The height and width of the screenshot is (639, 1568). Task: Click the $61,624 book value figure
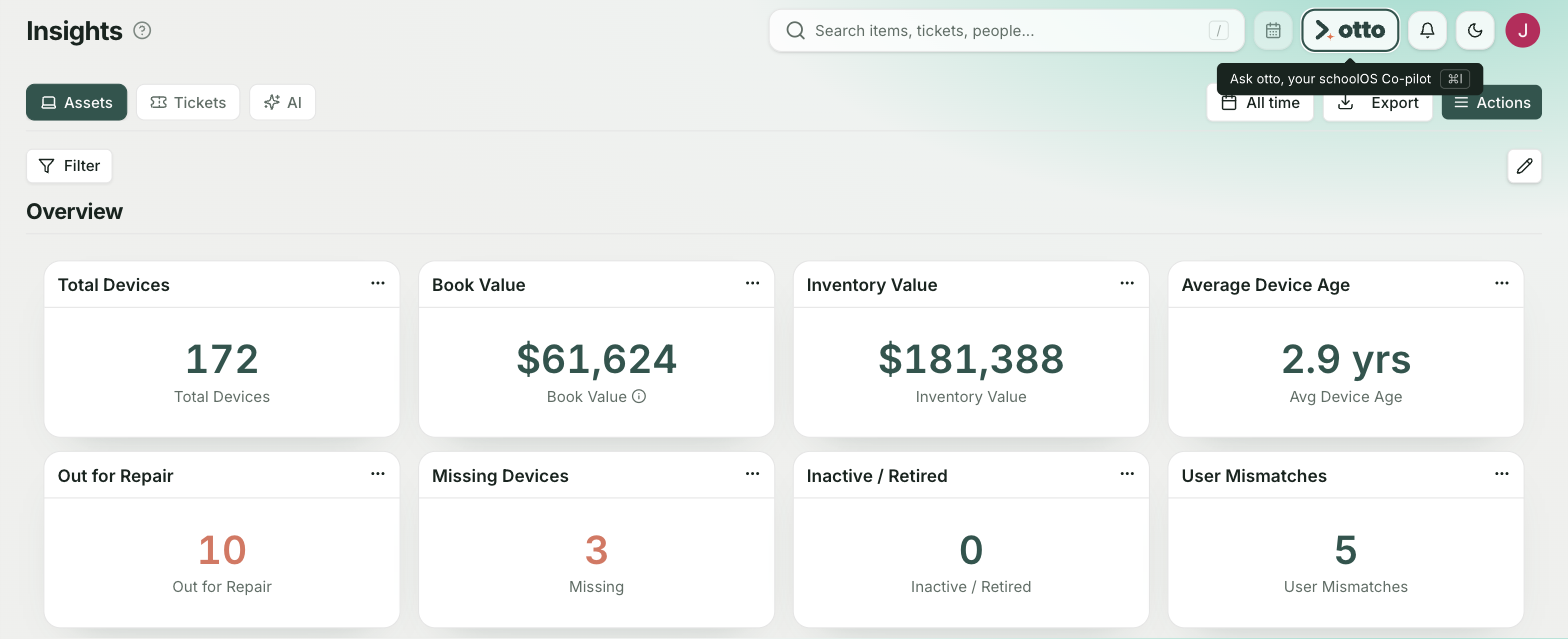point(597,359)
